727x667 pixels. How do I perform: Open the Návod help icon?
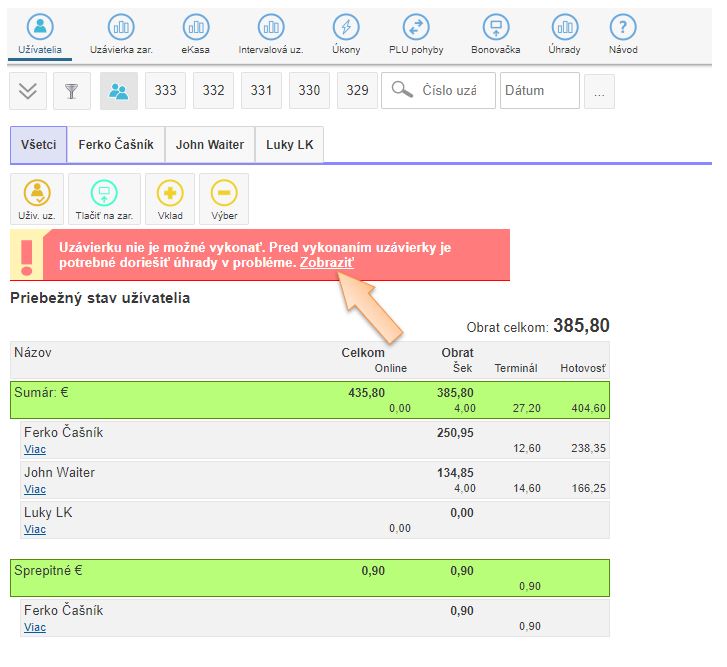pos(623,28)
